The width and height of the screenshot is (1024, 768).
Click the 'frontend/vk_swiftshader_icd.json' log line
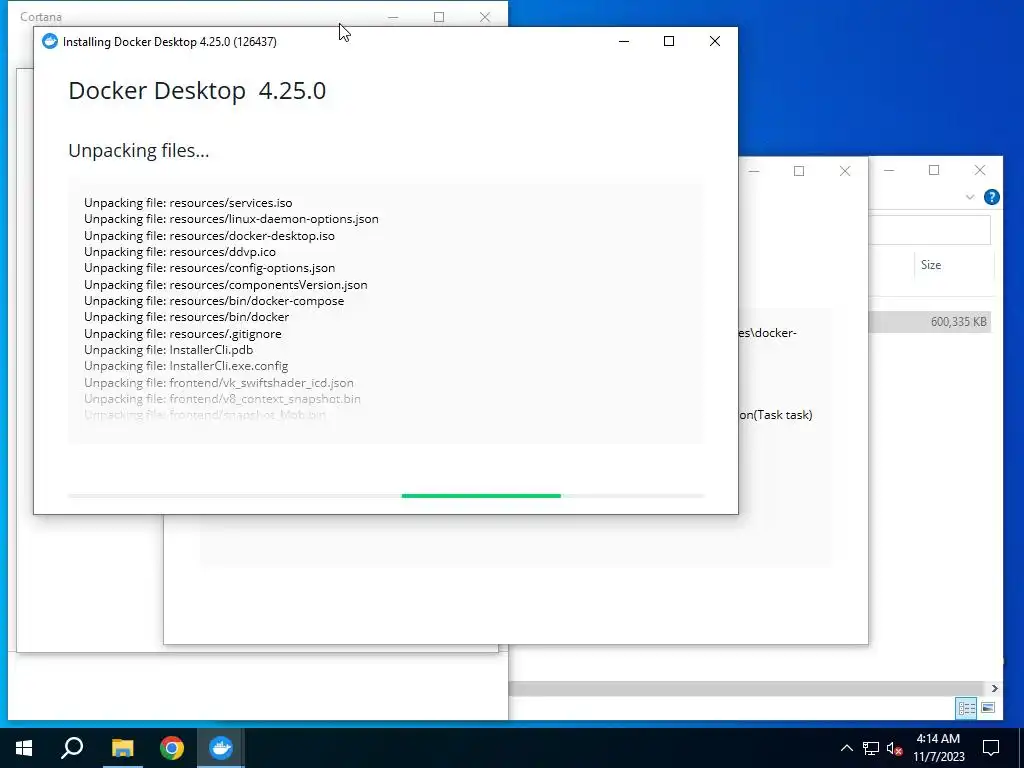point(219,383)
